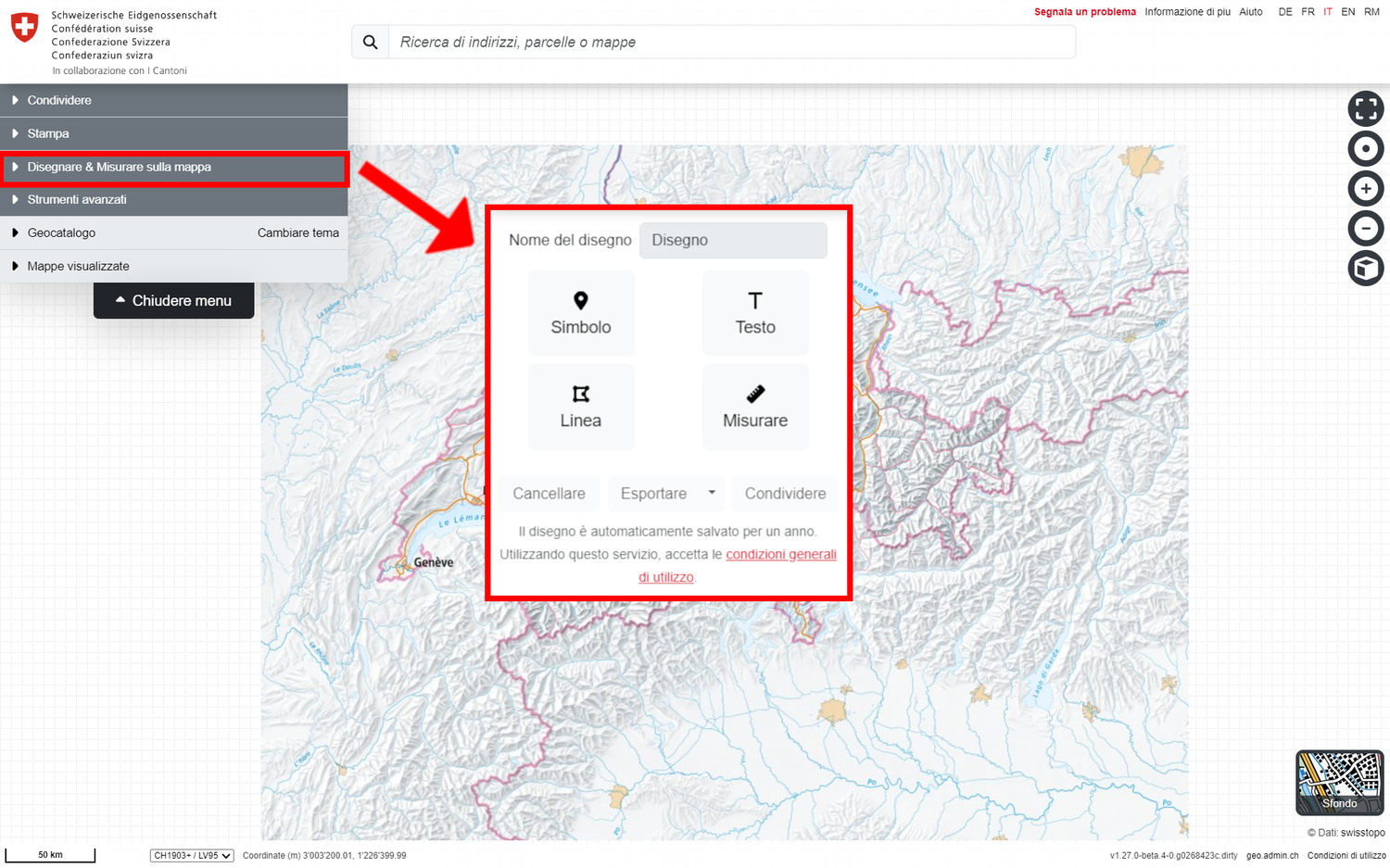Choose the Testo text tool
The image size is (1390, 868).
(755, 313)
